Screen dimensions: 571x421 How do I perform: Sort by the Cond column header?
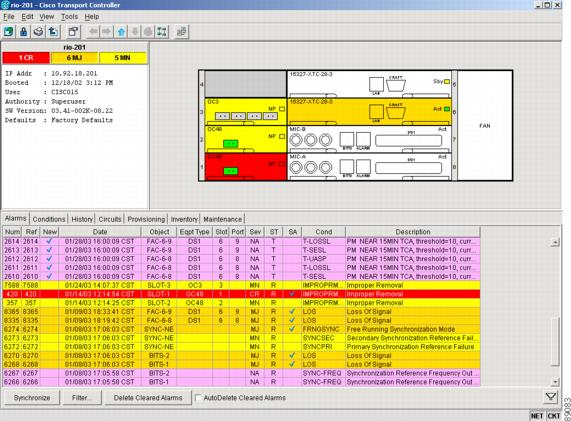[x=323, y=232]
